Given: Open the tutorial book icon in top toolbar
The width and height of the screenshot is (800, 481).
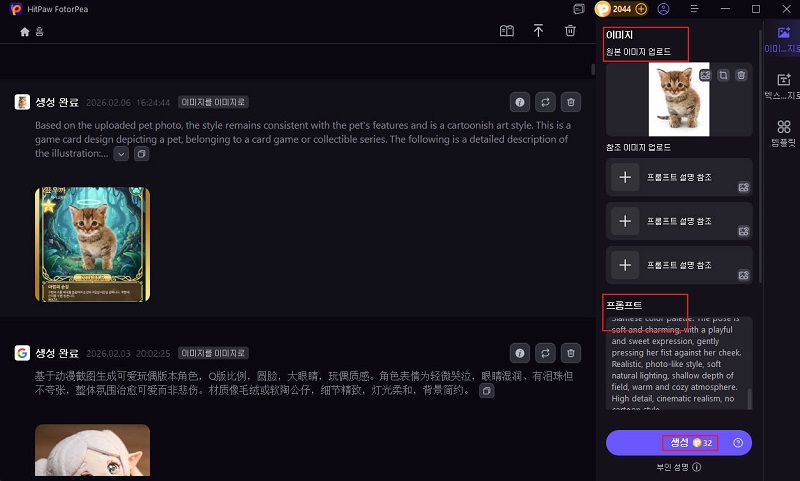Looking at the screenshot, I should [507, 31].
